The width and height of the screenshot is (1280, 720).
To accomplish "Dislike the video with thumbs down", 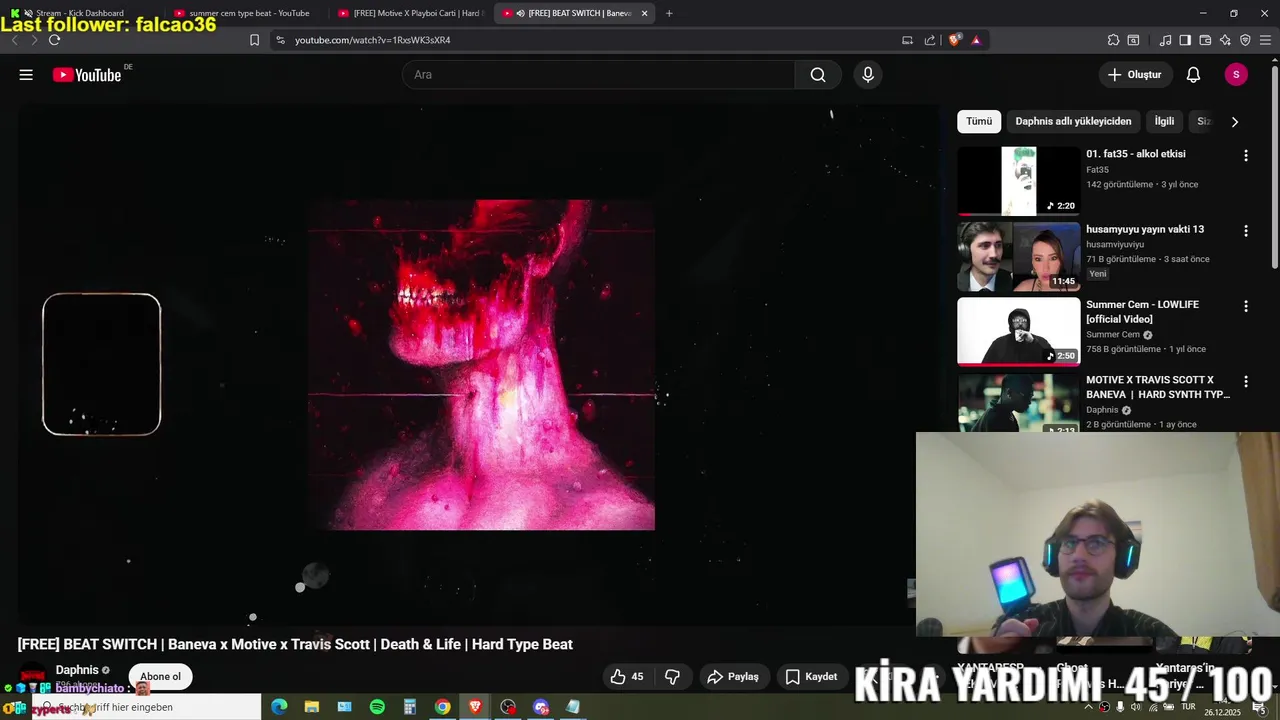I will click(x=673, y=677).
